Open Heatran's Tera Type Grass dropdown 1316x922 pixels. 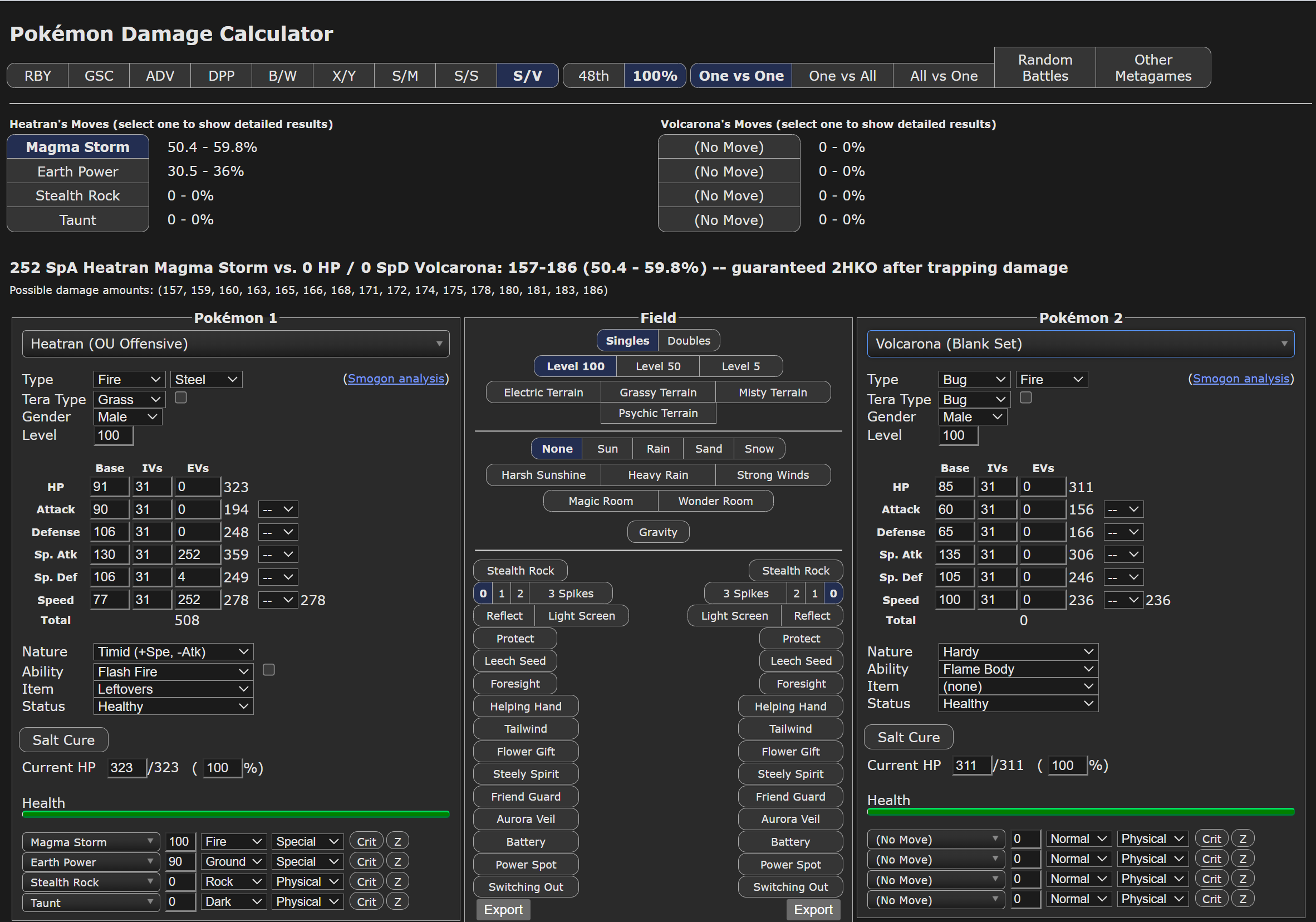click(x=129, y=399)
